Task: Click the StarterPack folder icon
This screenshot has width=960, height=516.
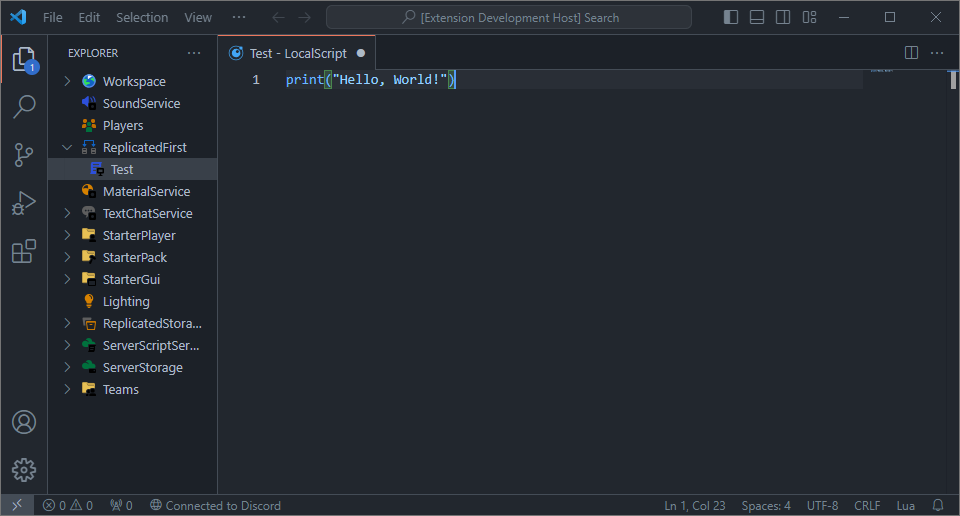Action: (89, 257)
